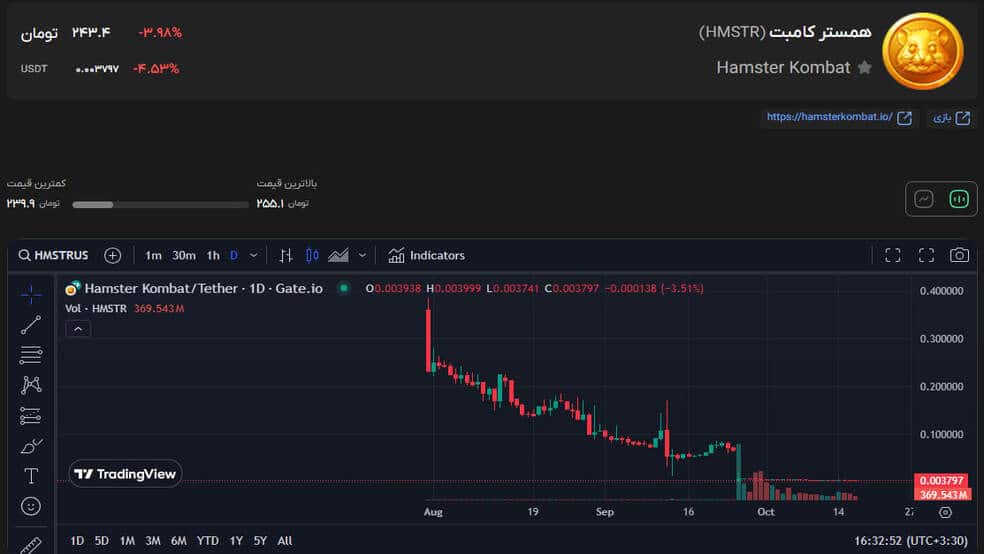Screen dimensions: 984x554
Task: Select the D daily interval
Action: click(233, 255)
